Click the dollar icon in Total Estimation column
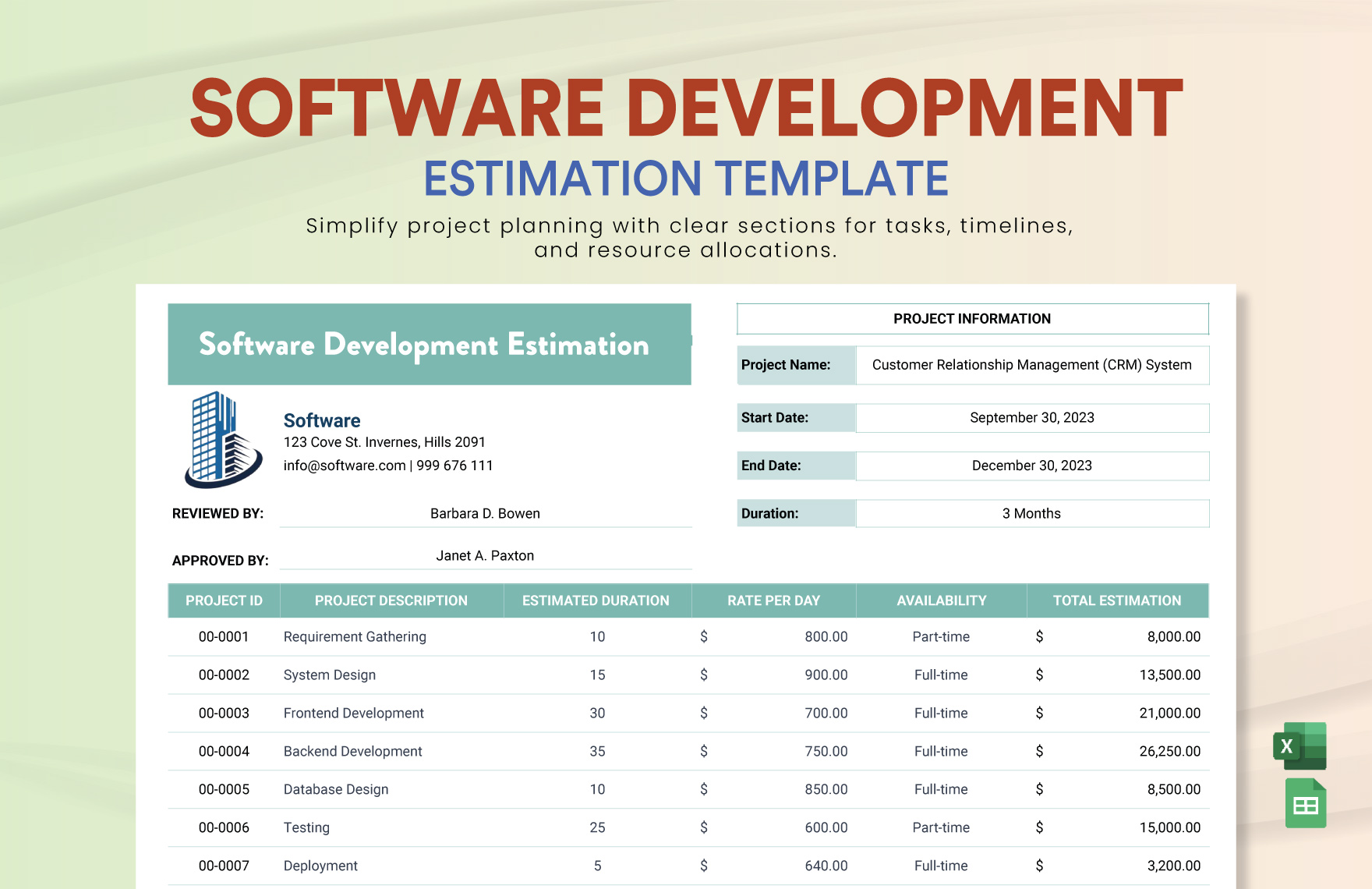 click(x=1038, y=636)
